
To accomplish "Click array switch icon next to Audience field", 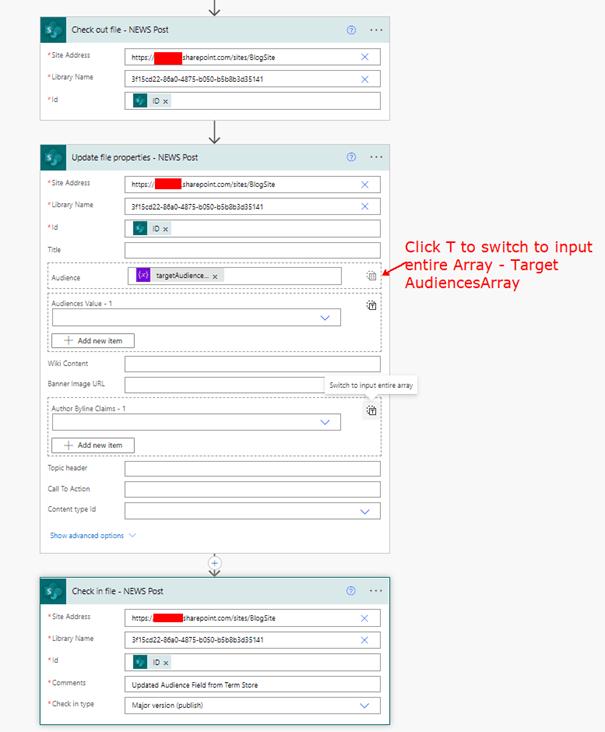I will (x=370, y=276).
